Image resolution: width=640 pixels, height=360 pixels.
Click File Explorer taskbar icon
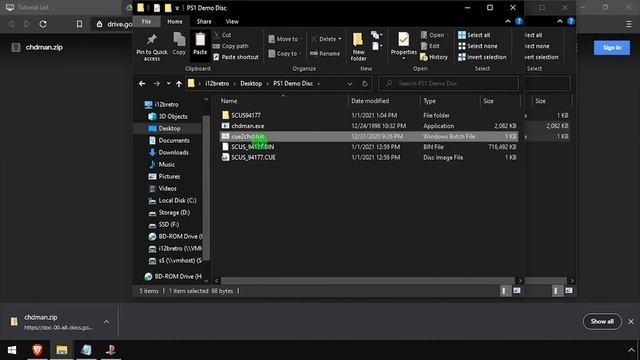coord(62,350)
